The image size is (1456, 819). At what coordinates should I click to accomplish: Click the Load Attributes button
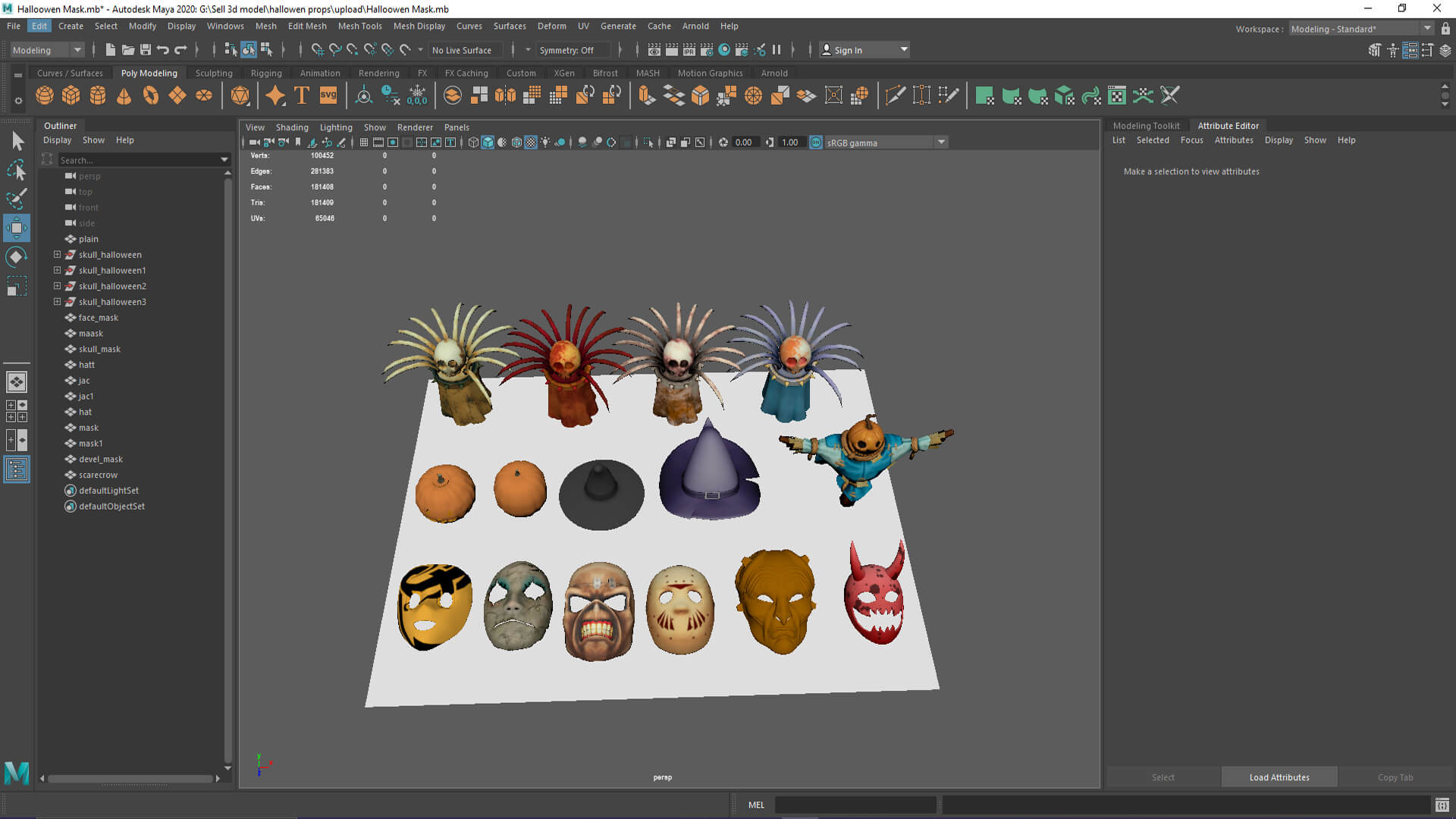pos(1279,777)
